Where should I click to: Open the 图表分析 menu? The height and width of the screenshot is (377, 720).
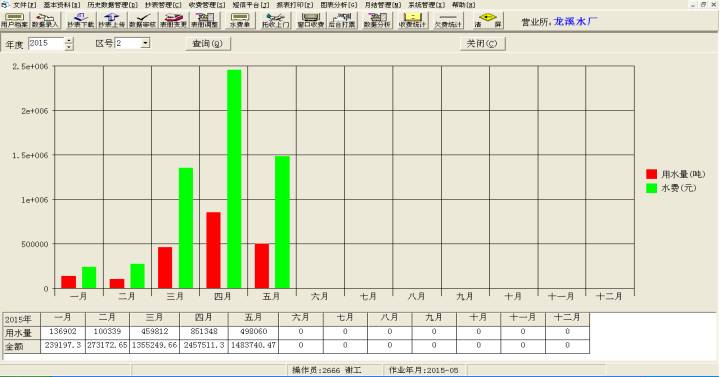(339, 5)
